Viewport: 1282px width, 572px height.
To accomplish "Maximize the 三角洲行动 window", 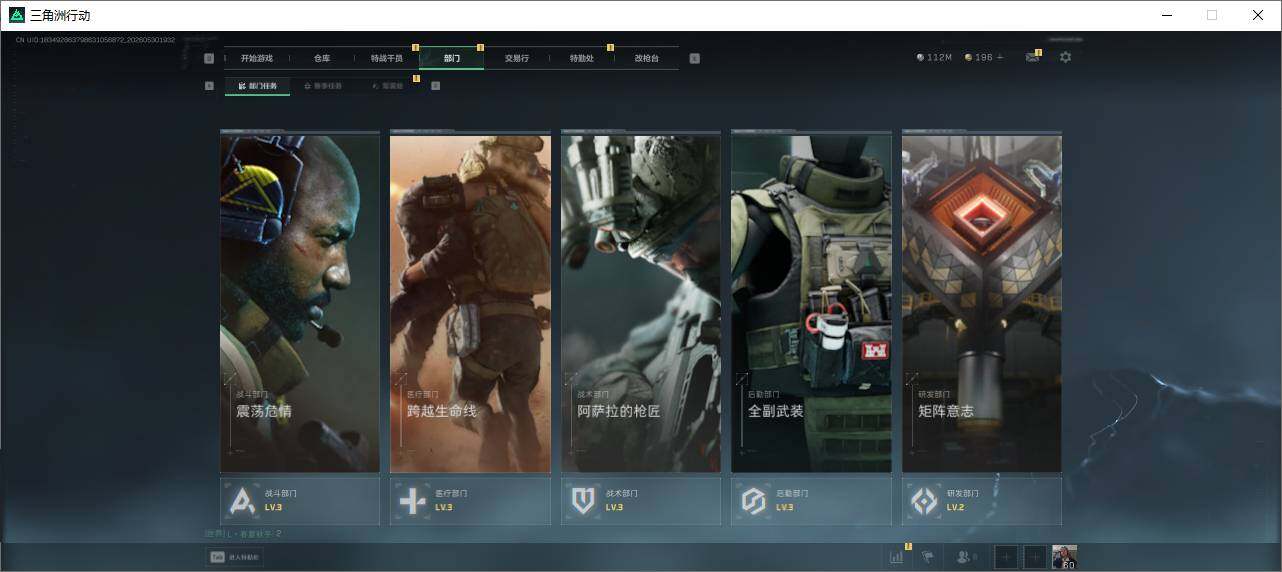I will 1212,15.
